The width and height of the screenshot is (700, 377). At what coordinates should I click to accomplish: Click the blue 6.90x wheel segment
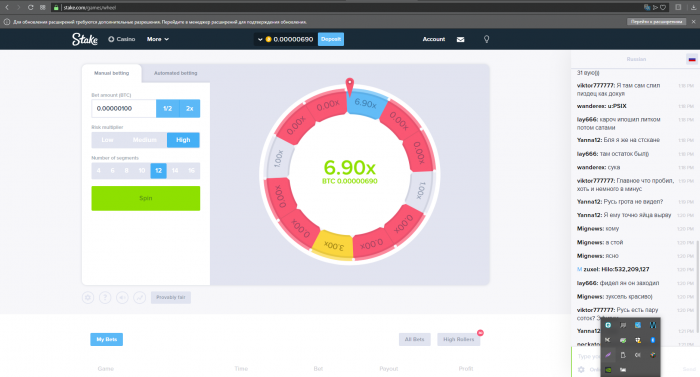[365, 103]
